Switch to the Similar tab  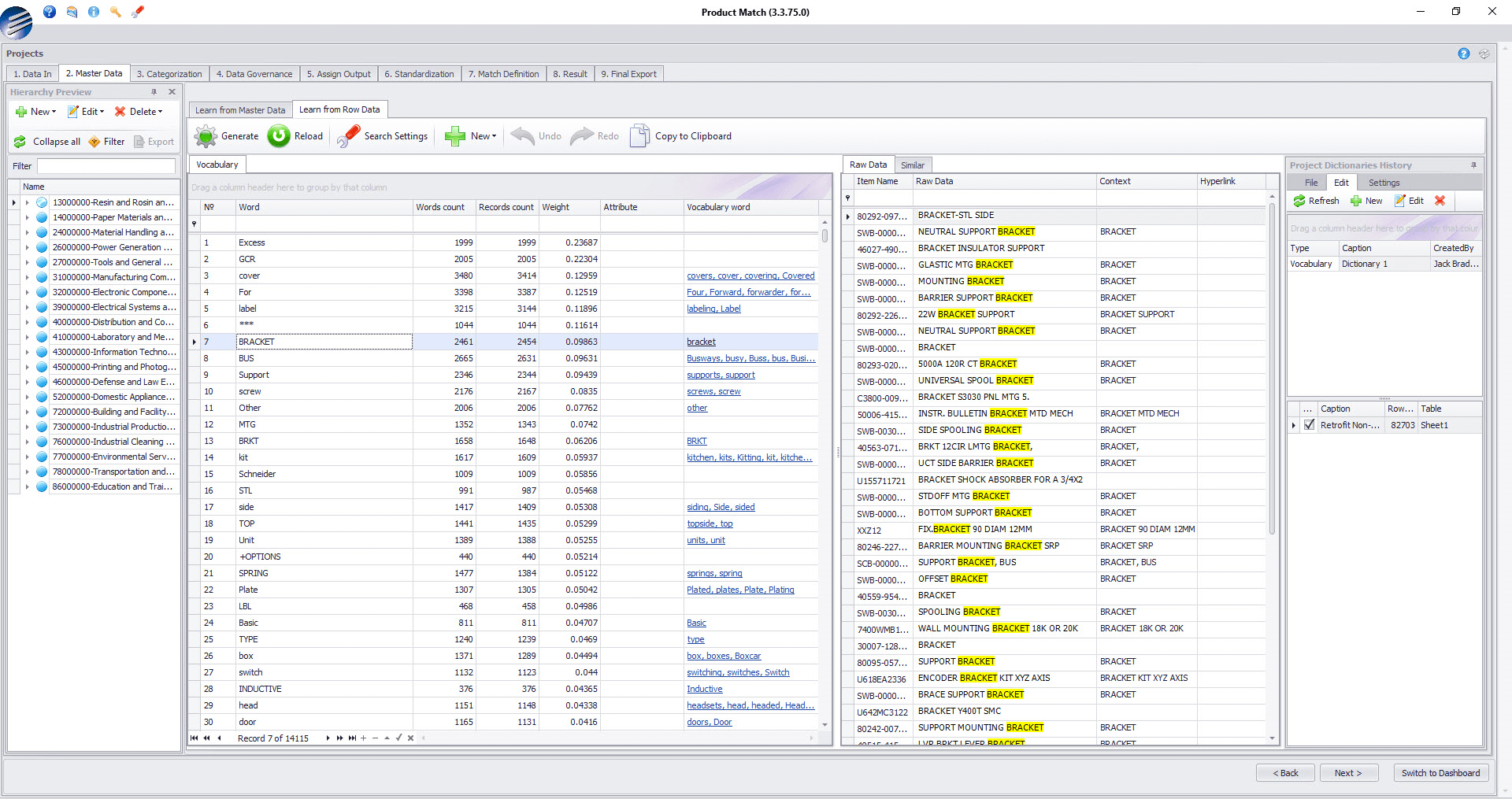coord(913,165)
